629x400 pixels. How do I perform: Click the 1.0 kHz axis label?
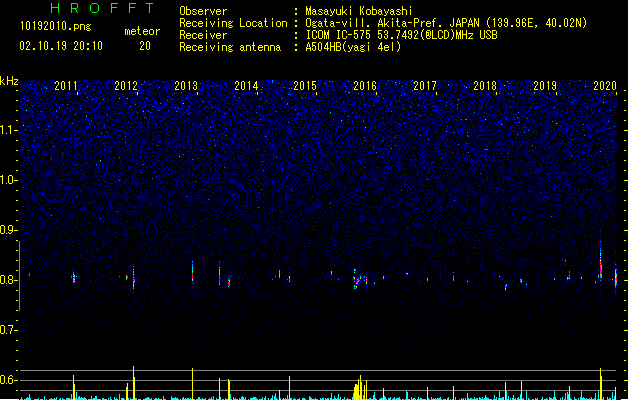pos(8,180)
